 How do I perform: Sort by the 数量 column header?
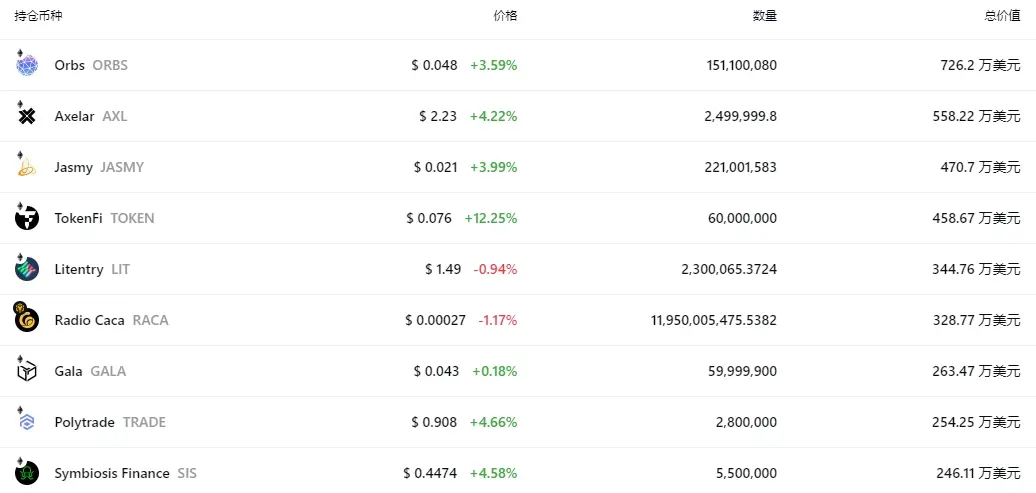764,16
